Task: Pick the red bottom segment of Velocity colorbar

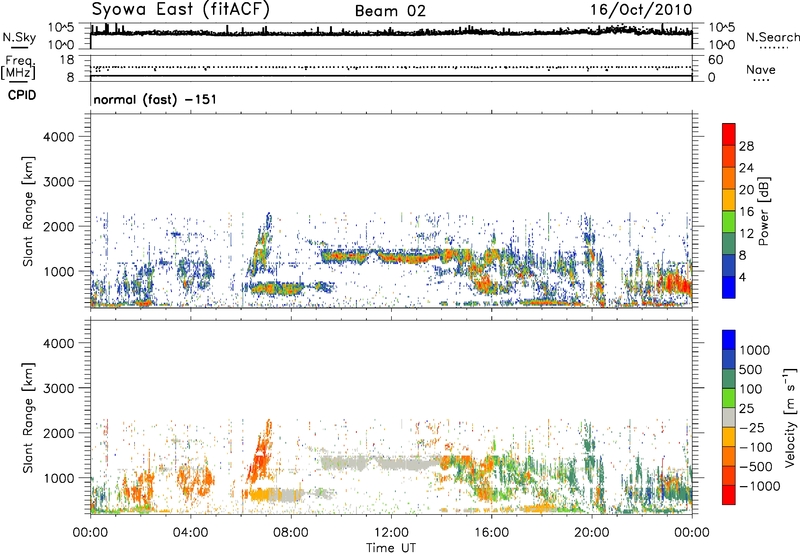Action: pyautogui.click(x=729, y=495)
